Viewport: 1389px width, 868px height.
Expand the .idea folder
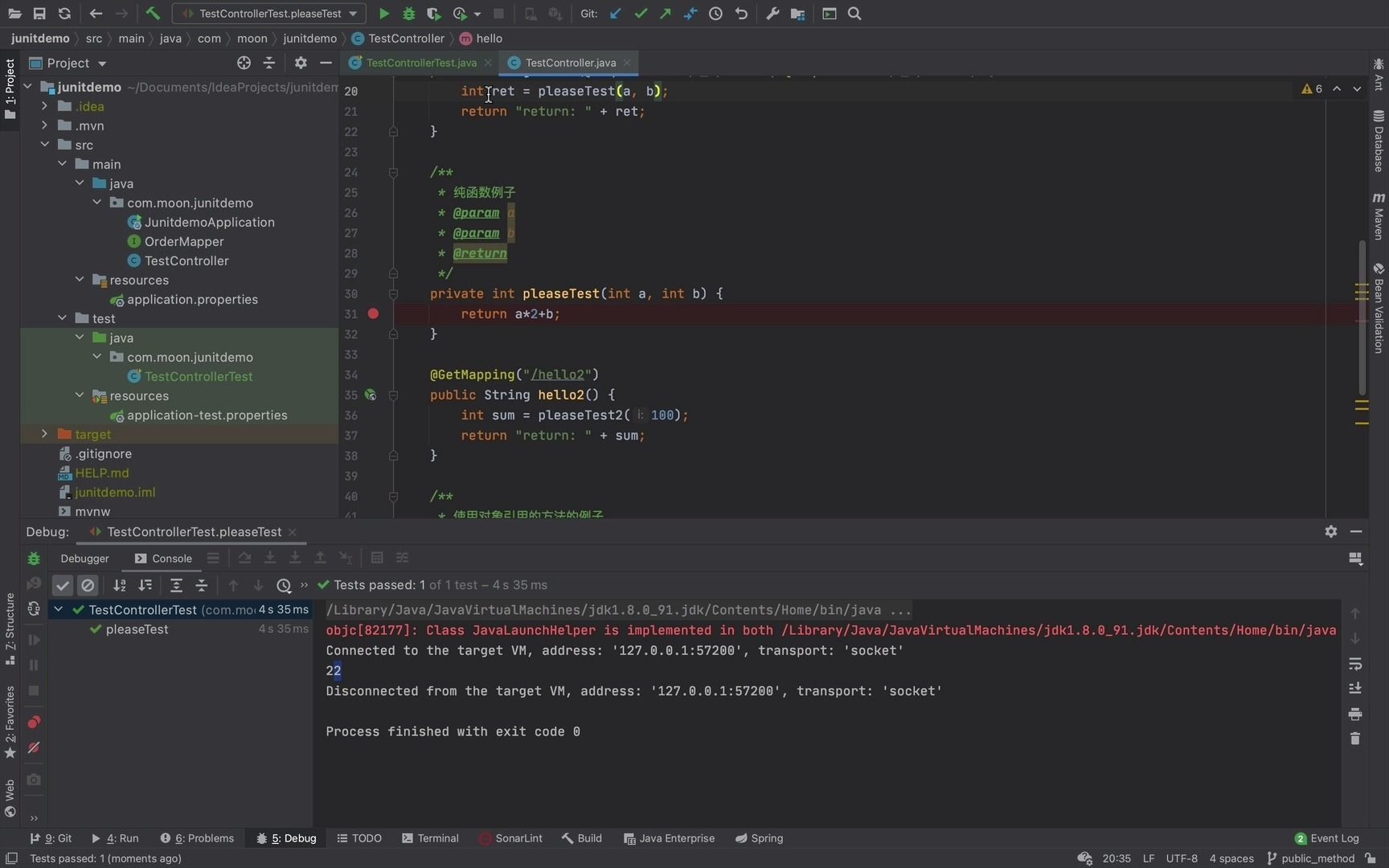(x=45, y=106)
